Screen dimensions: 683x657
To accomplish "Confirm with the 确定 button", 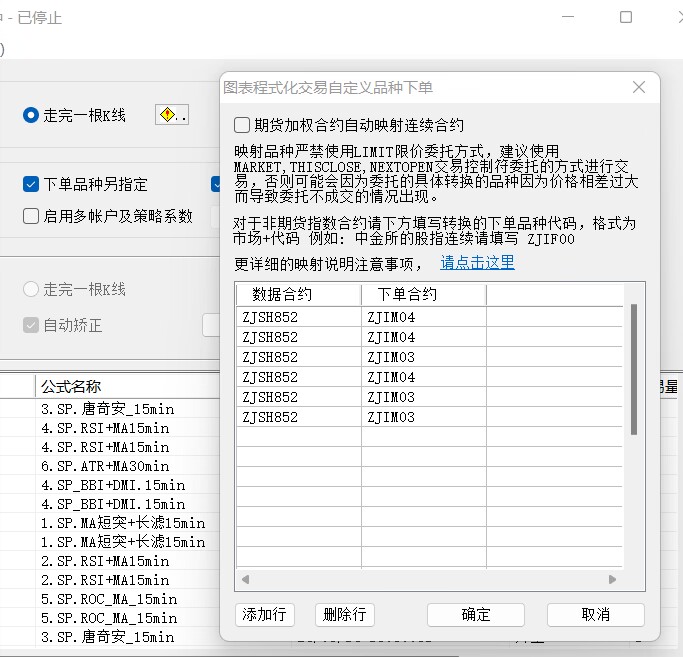I will [476, 615].
